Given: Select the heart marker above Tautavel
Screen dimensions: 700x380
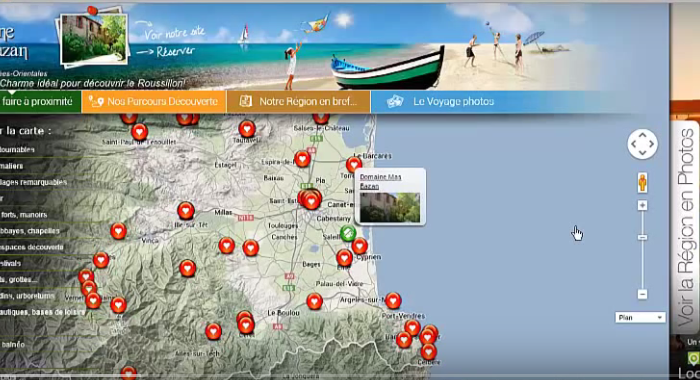Looking at the screenshot, I should [247, 129].
